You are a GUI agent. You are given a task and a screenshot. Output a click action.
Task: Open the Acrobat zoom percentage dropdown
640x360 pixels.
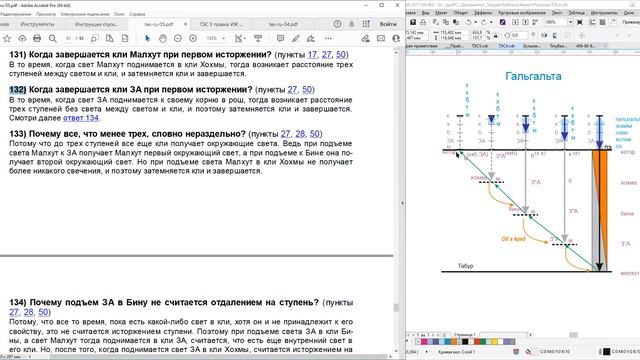(x=216, y=38)
